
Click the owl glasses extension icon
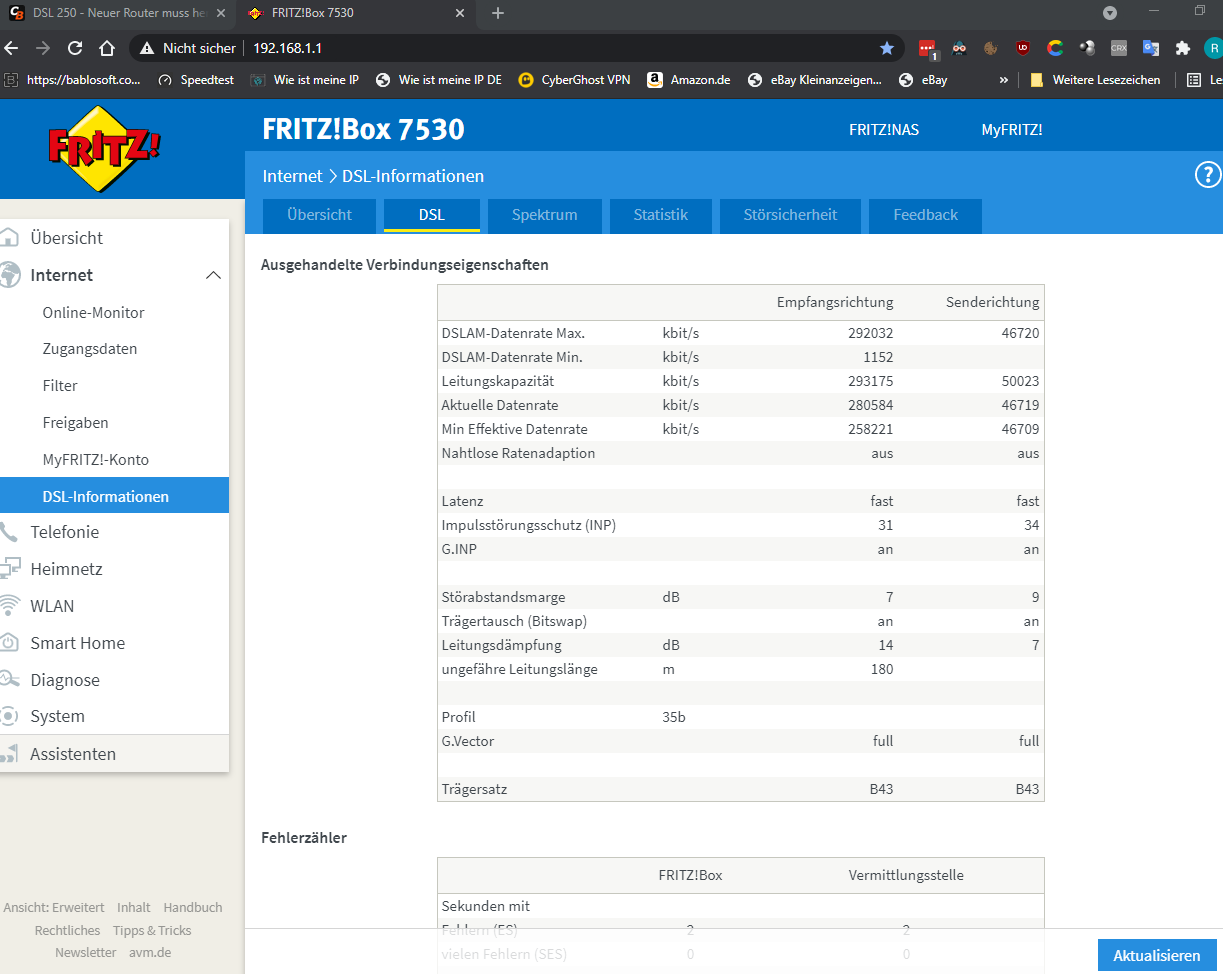pyautogui.click(x=959, y=48)
